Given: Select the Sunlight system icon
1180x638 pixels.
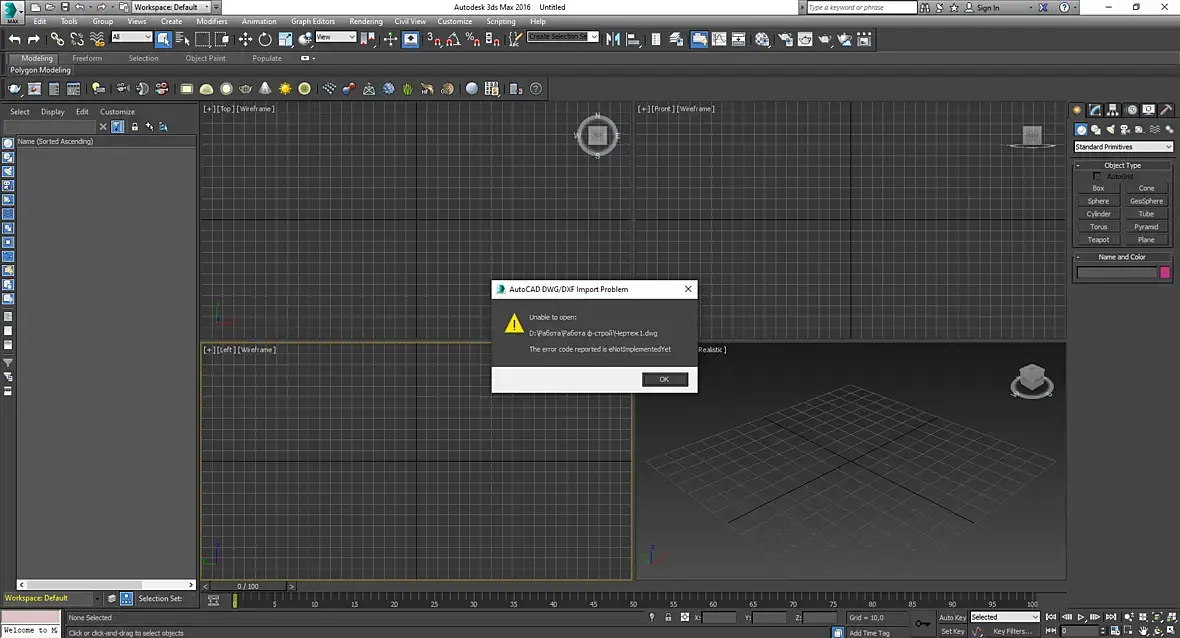Looking at the screenshot, I should tap(285, 89).
